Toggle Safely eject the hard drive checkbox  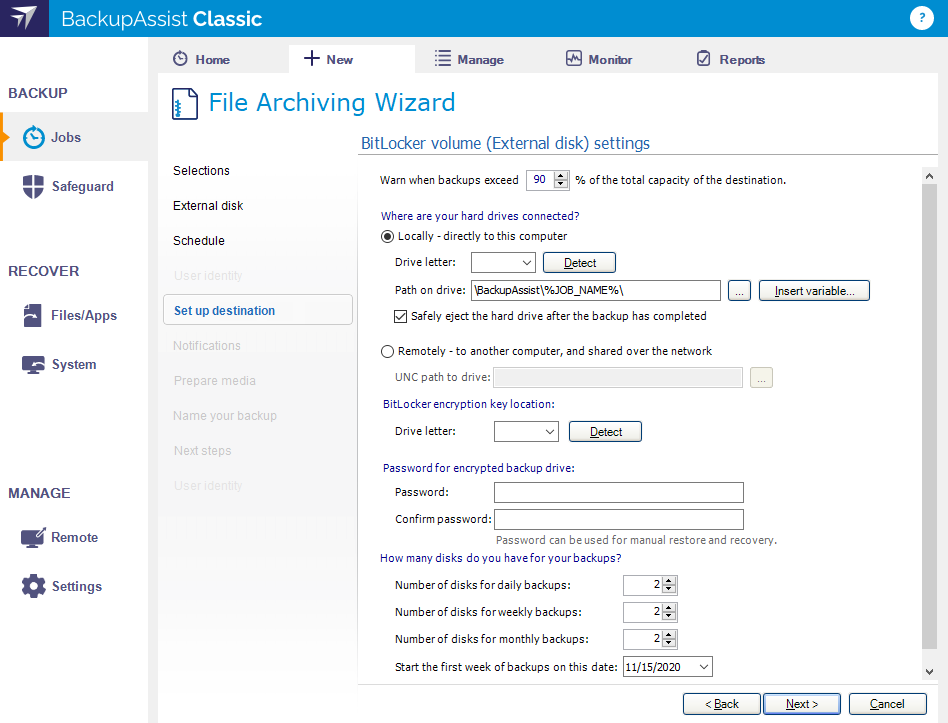pos(400,316)
